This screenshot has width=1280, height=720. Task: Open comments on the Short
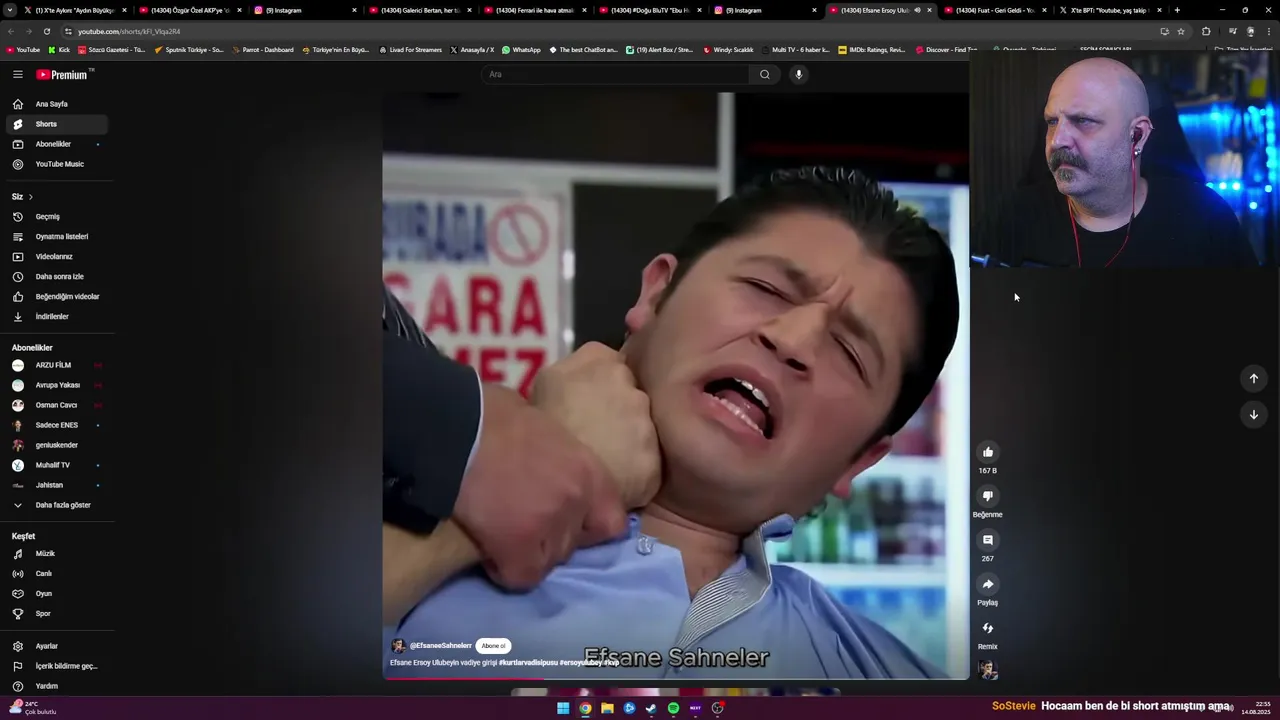click(988, 540)
